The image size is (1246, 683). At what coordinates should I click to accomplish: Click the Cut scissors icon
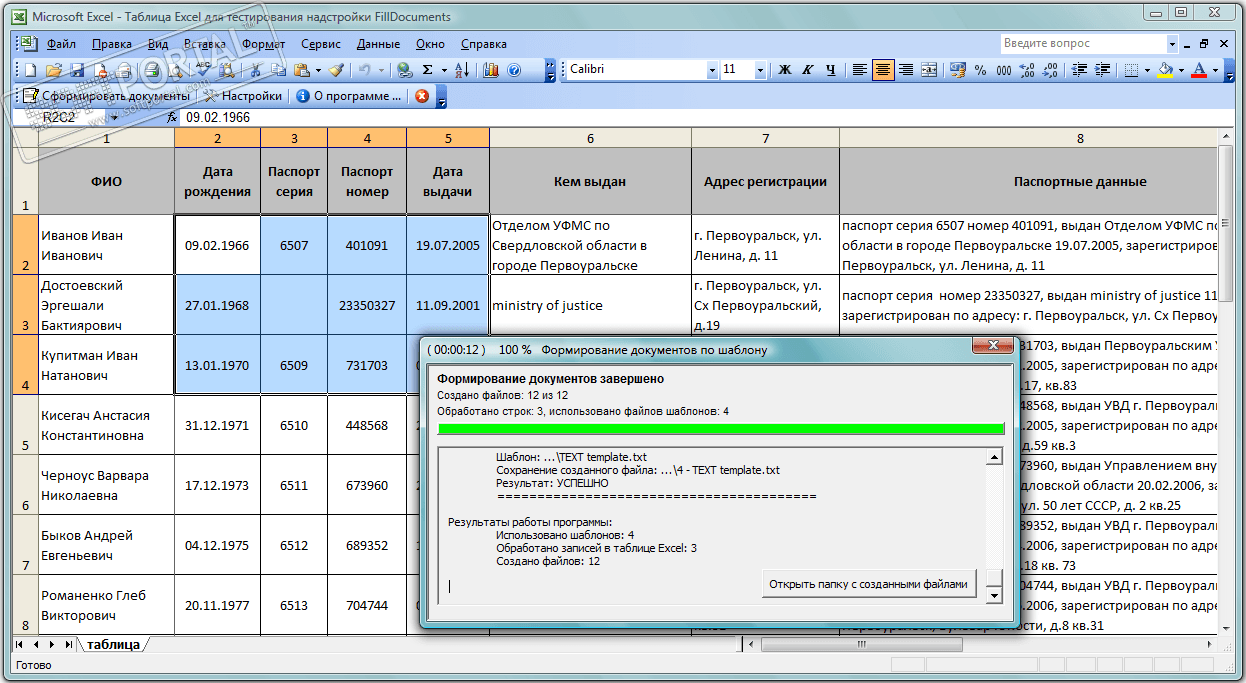[256, 70]
